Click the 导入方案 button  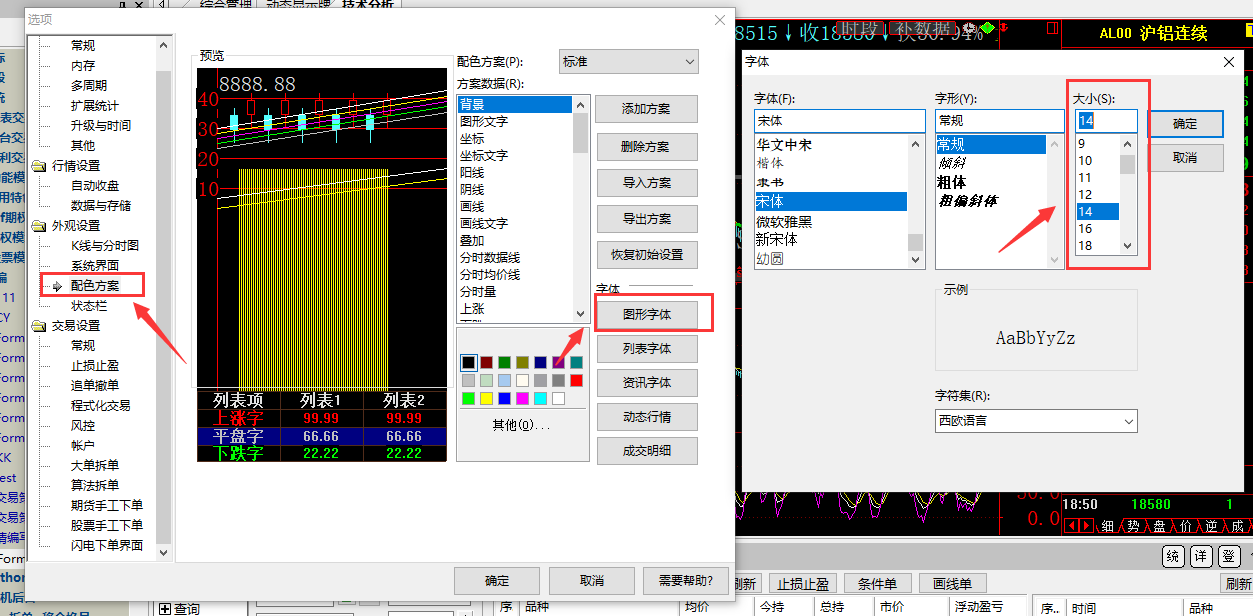[646, 183]
